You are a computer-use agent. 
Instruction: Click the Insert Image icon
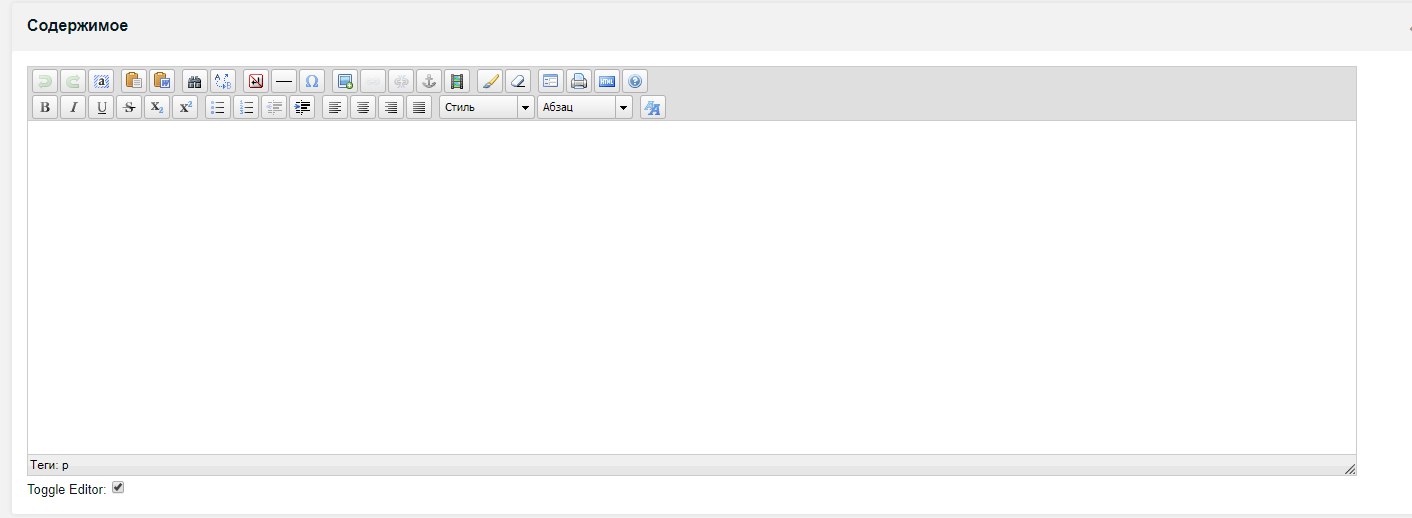pos(345,81)
